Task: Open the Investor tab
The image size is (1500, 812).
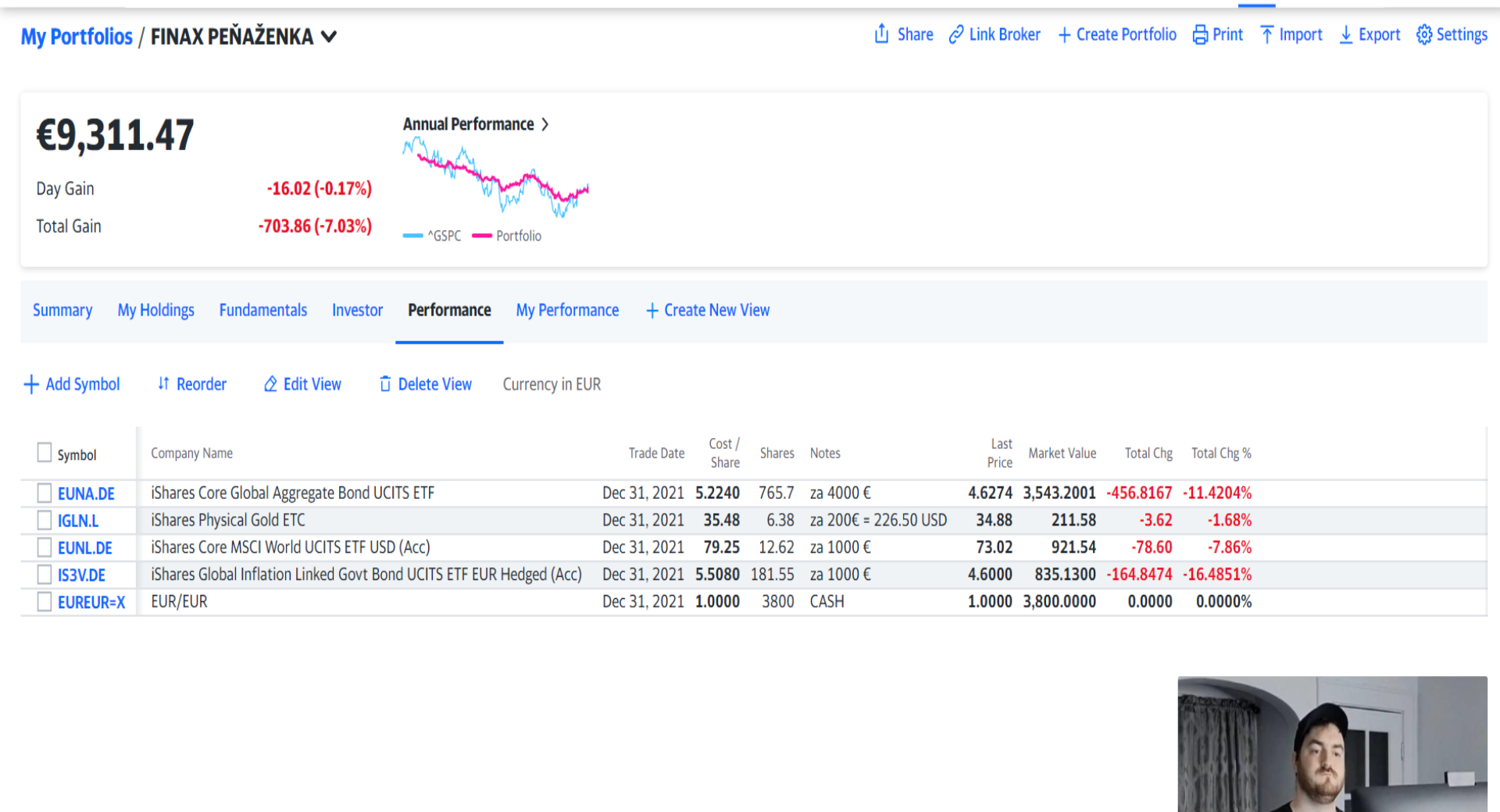Action: click(357, 311)
